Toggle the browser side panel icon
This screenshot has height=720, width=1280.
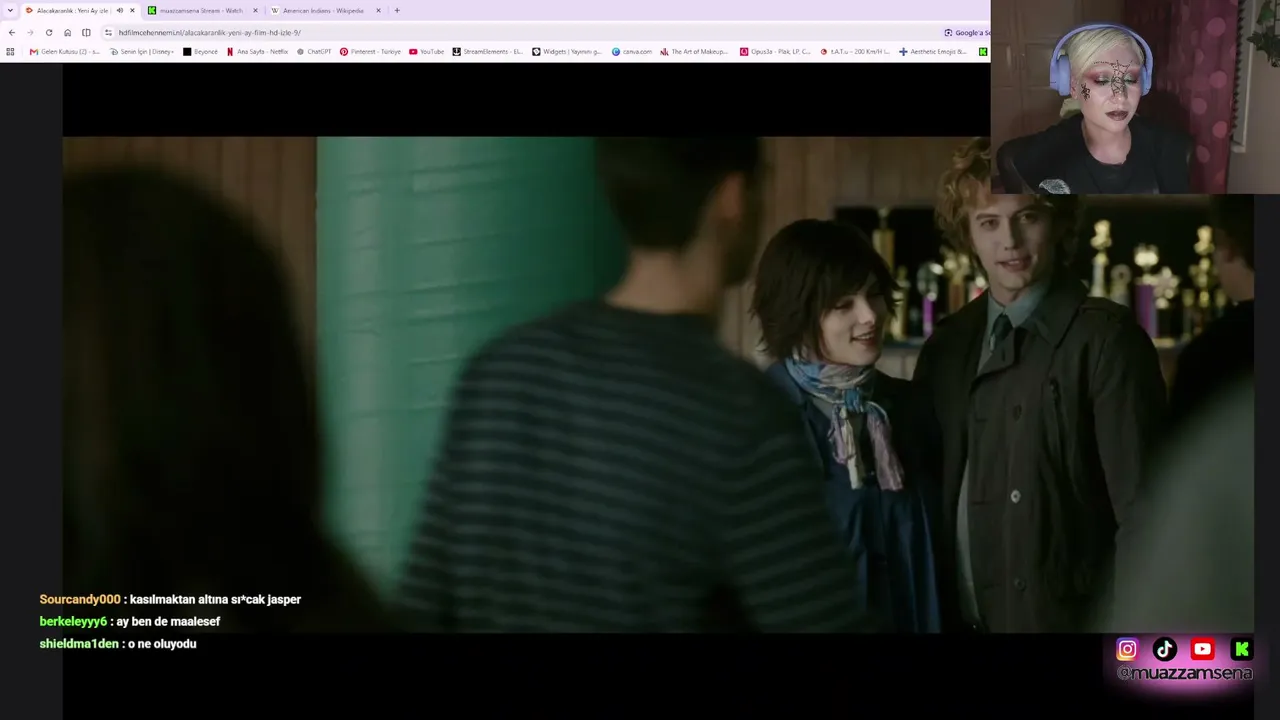point(86,32)
